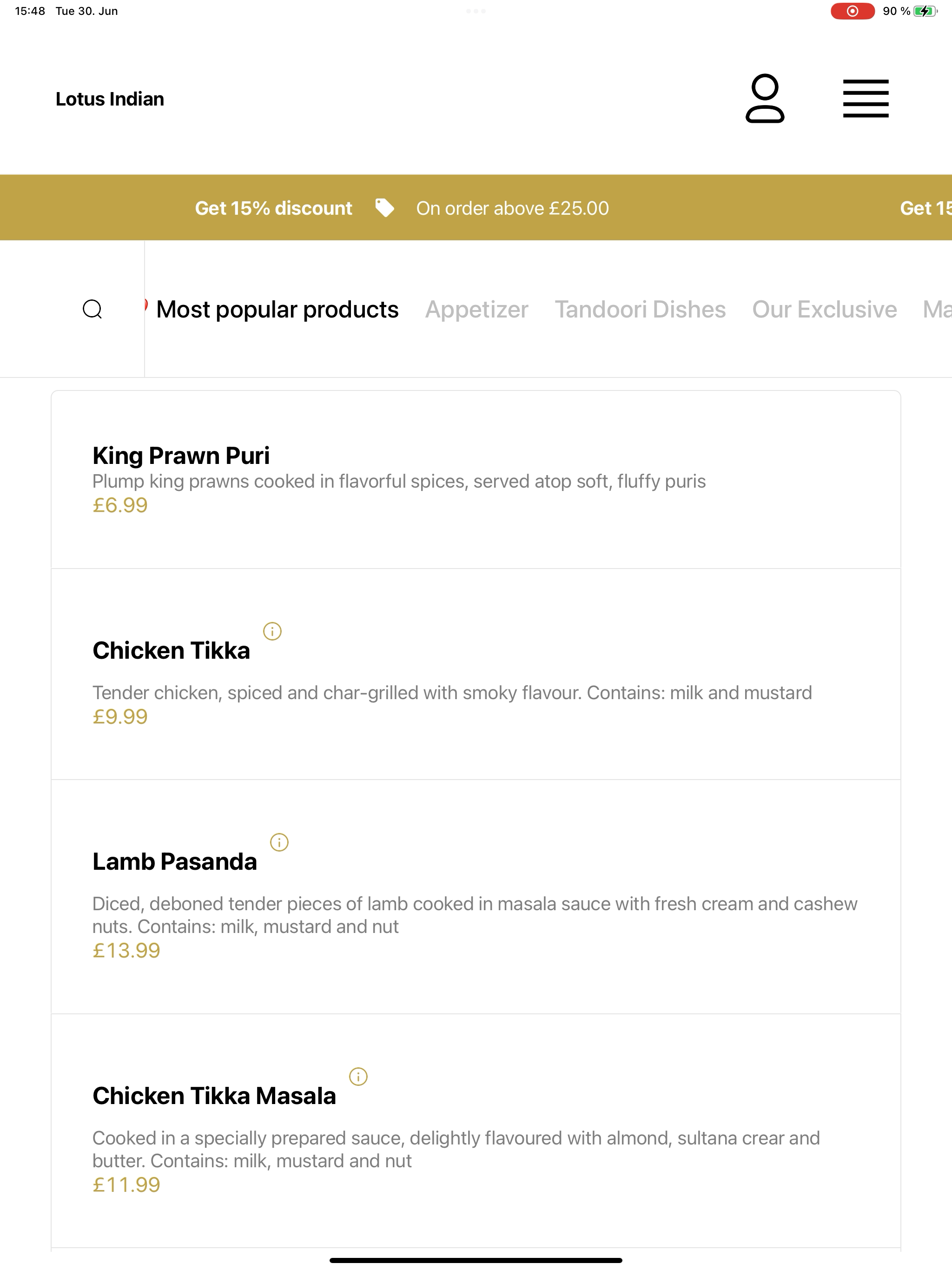Tap the discount tag icon
This screenshot has height=1270, width=952.
coord(384,208)
